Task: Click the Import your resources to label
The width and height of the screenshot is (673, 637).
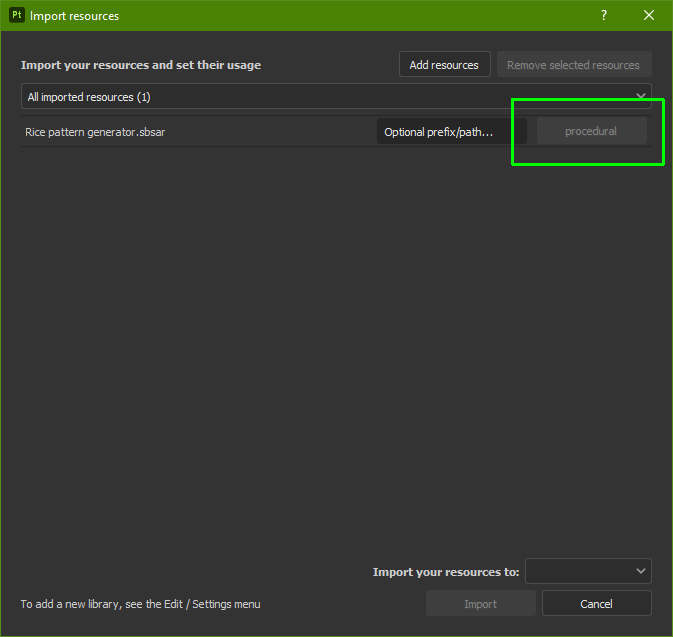Action: (x=445, y=572)
